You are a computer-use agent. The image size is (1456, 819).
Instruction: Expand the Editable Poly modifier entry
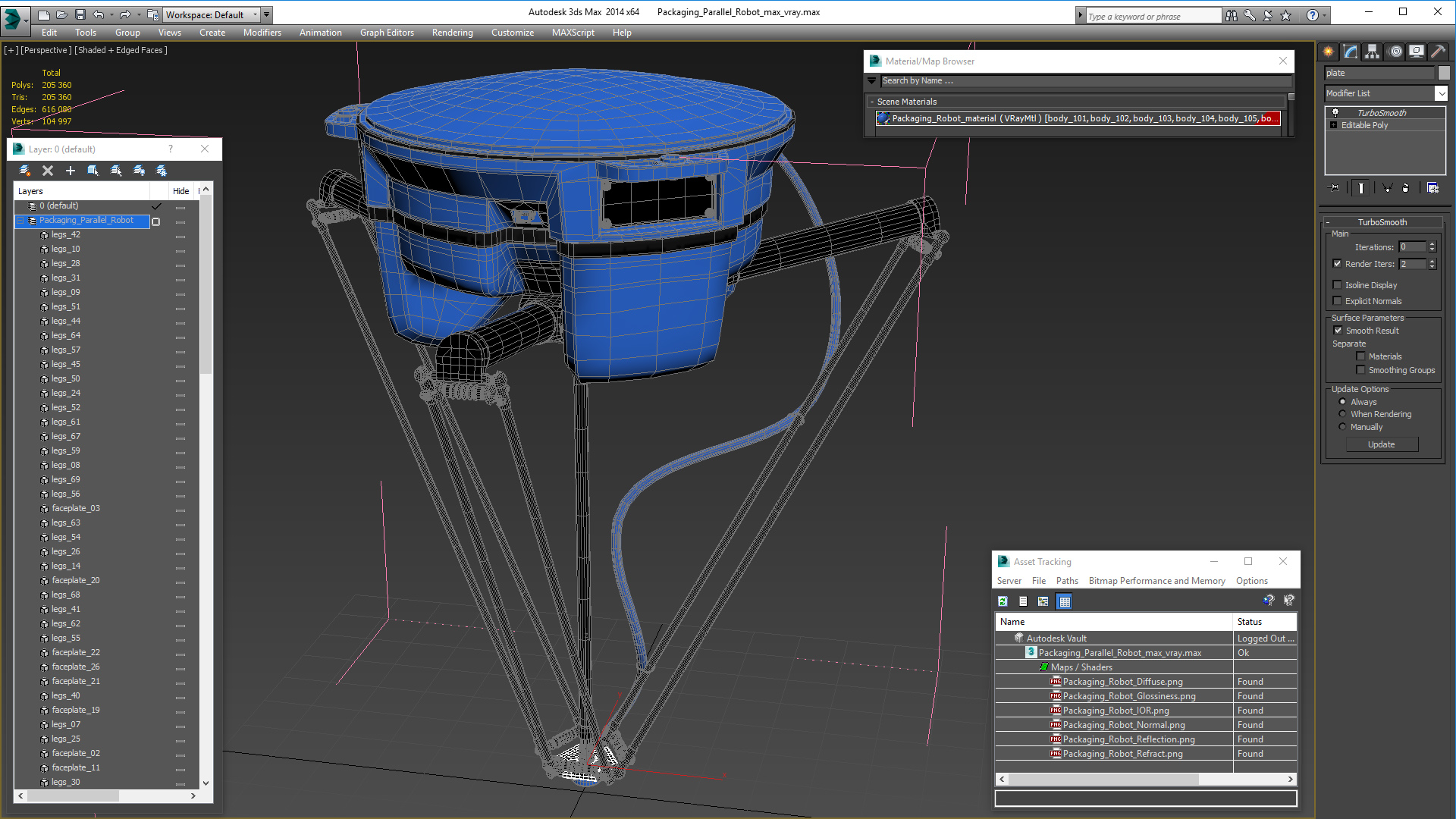tap(1334, 125)
